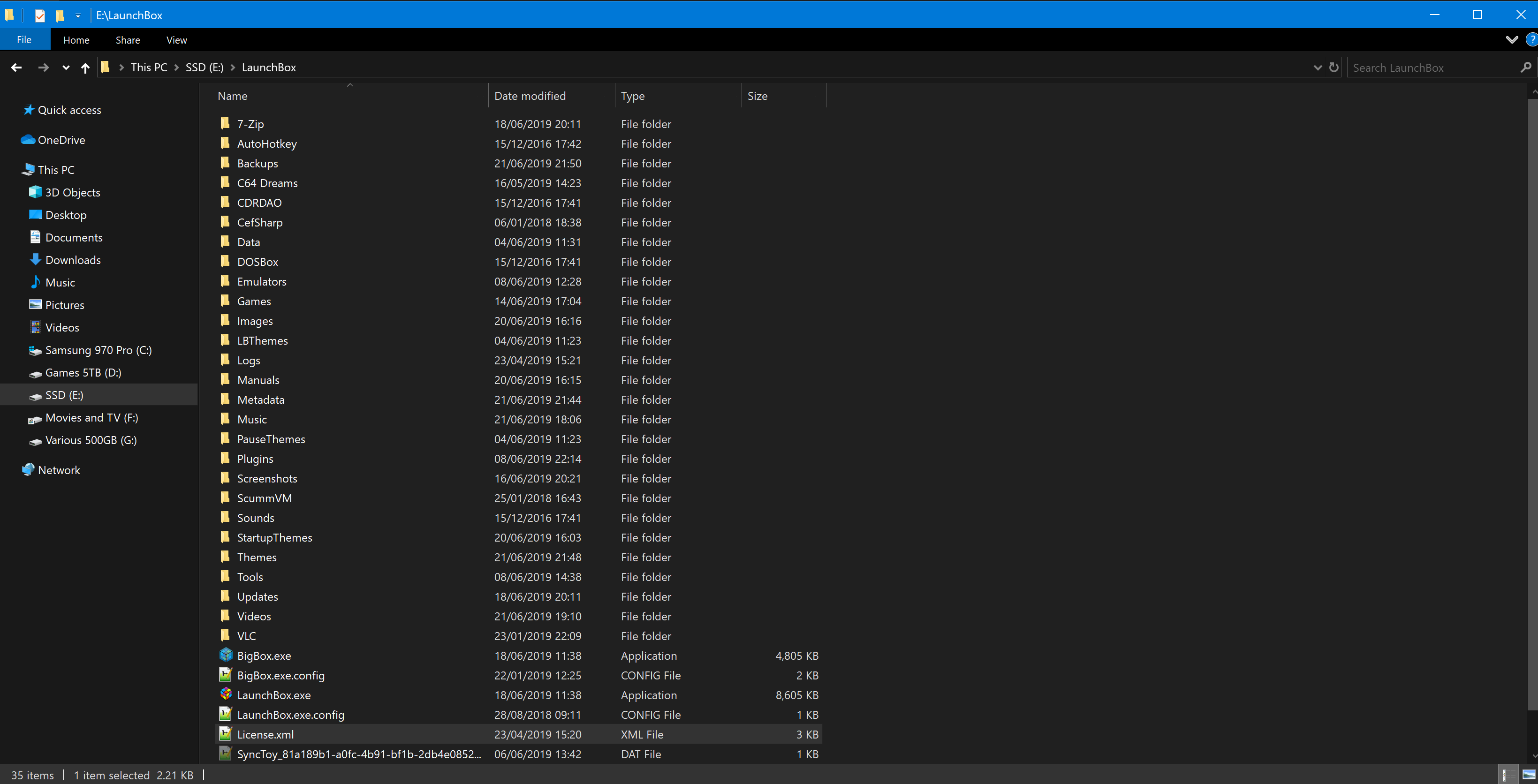This screenshot has width=1538, height=784.
Task: Click the Themes folder icon
Action: 225,557
